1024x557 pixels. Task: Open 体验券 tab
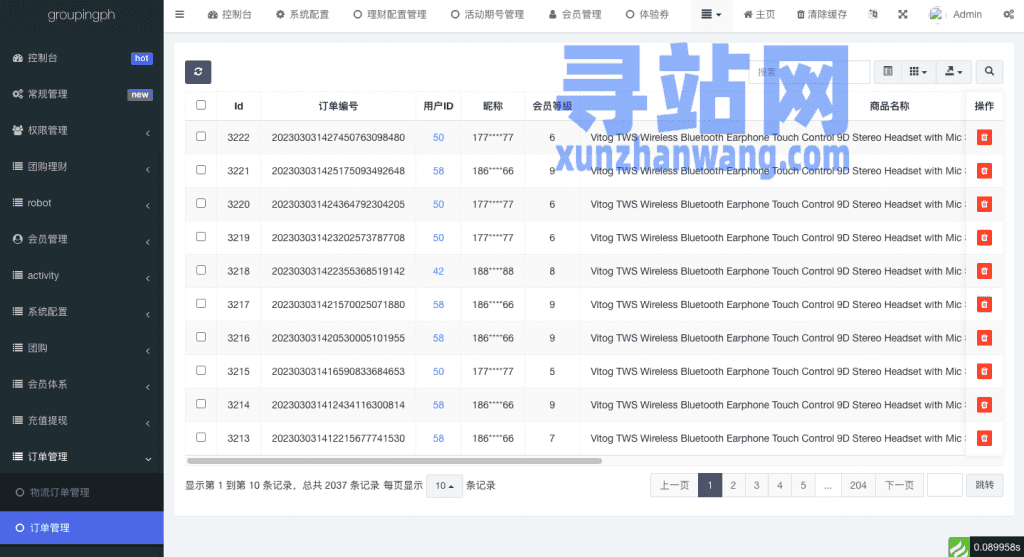click(x=647, y=14)
